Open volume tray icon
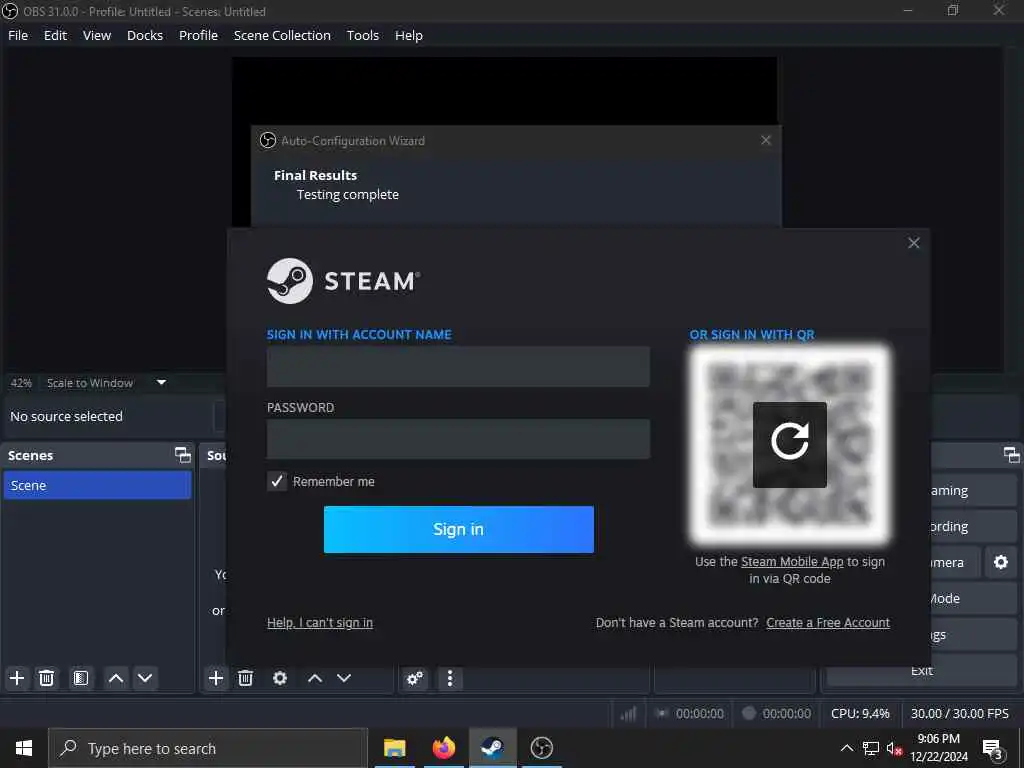The image size is (1024, 768). point(894,748)
